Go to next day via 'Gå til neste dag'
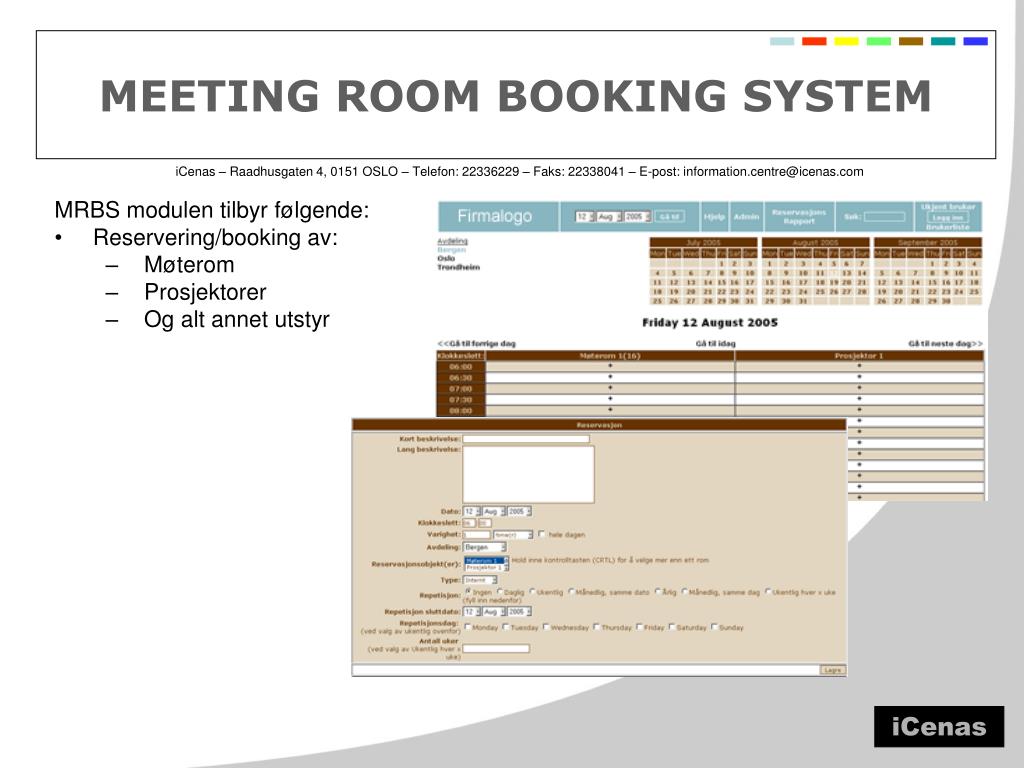1024x768 pixels. tap(945, 344)
